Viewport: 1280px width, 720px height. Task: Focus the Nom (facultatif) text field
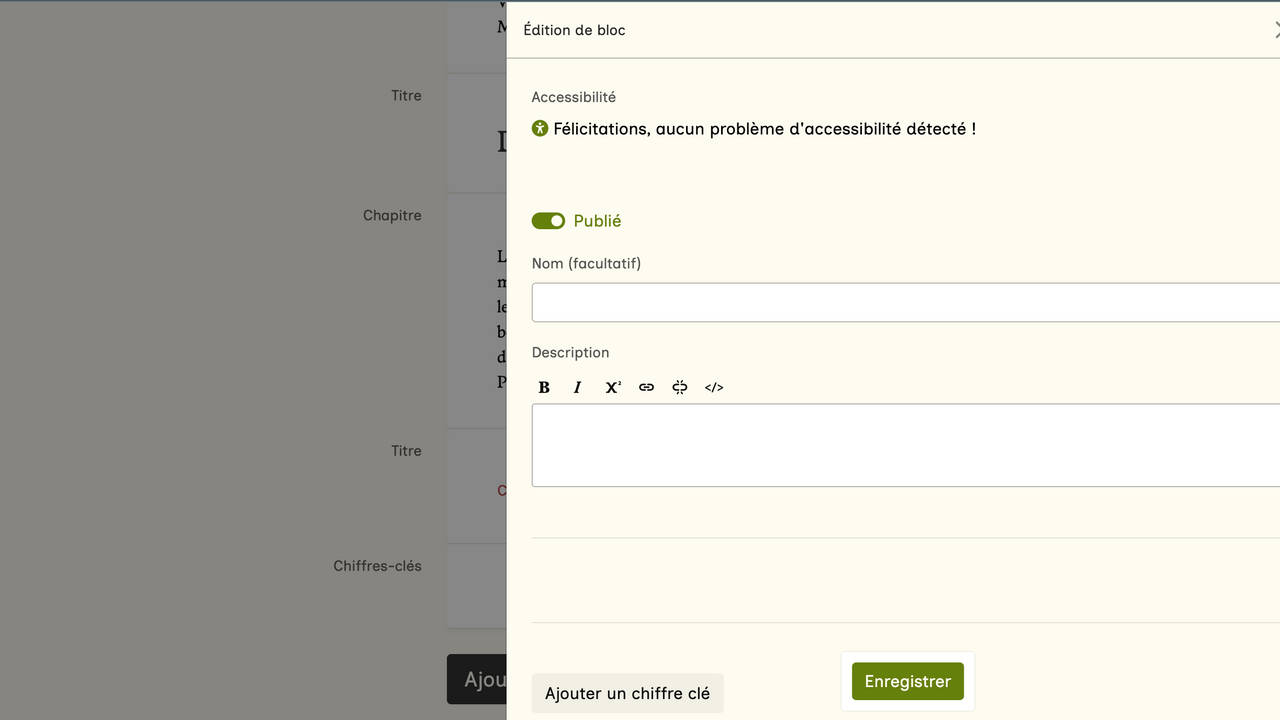click(x=905, y=302)
